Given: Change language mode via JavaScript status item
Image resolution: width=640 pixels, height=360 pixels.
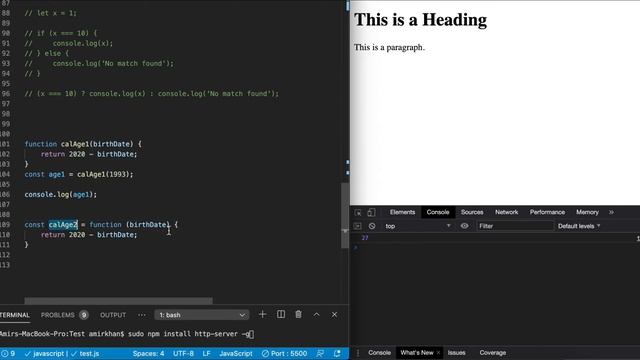Looking at the screenshot, I should [236, 353].
